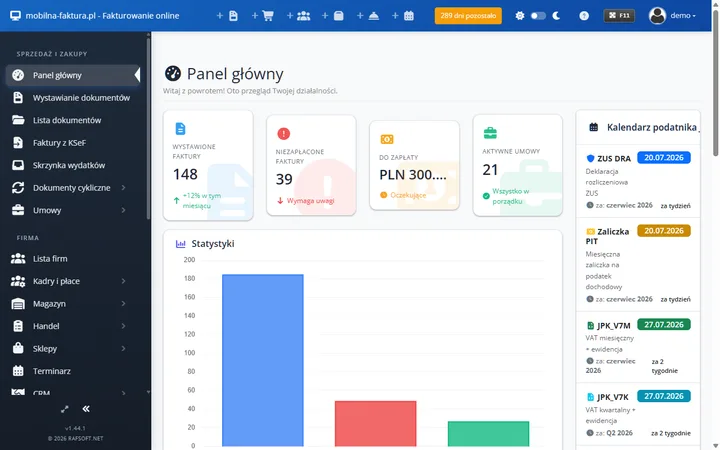This screenshot has width=720, height=450.
Task: Open the Niezapłacone faktury card
Action: 311,165
